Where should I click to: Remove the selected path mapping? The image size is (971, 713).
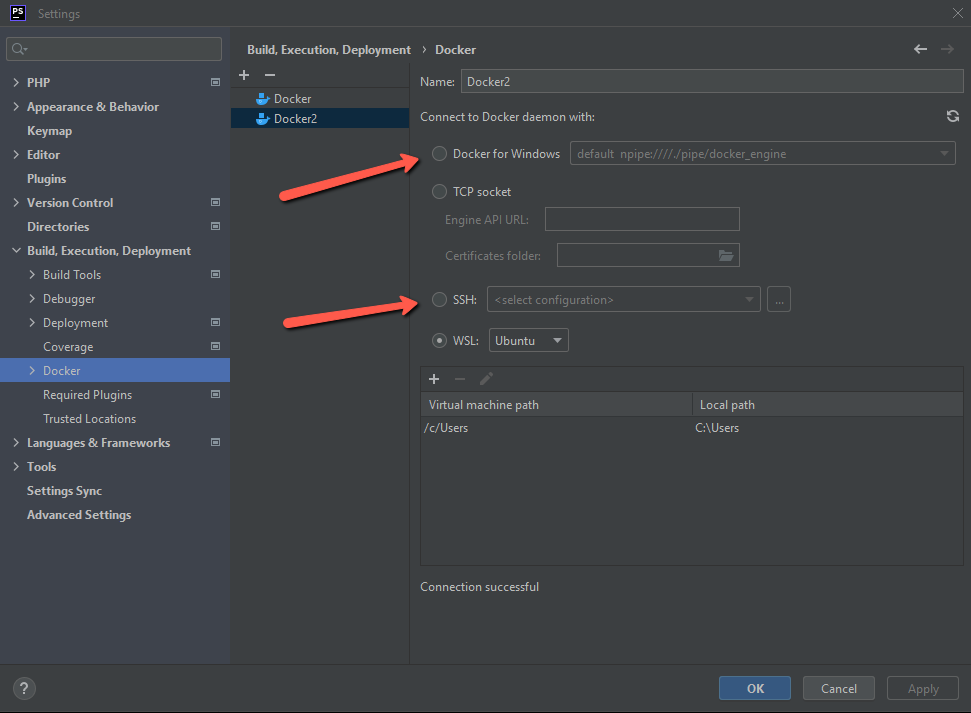point(459,378)
